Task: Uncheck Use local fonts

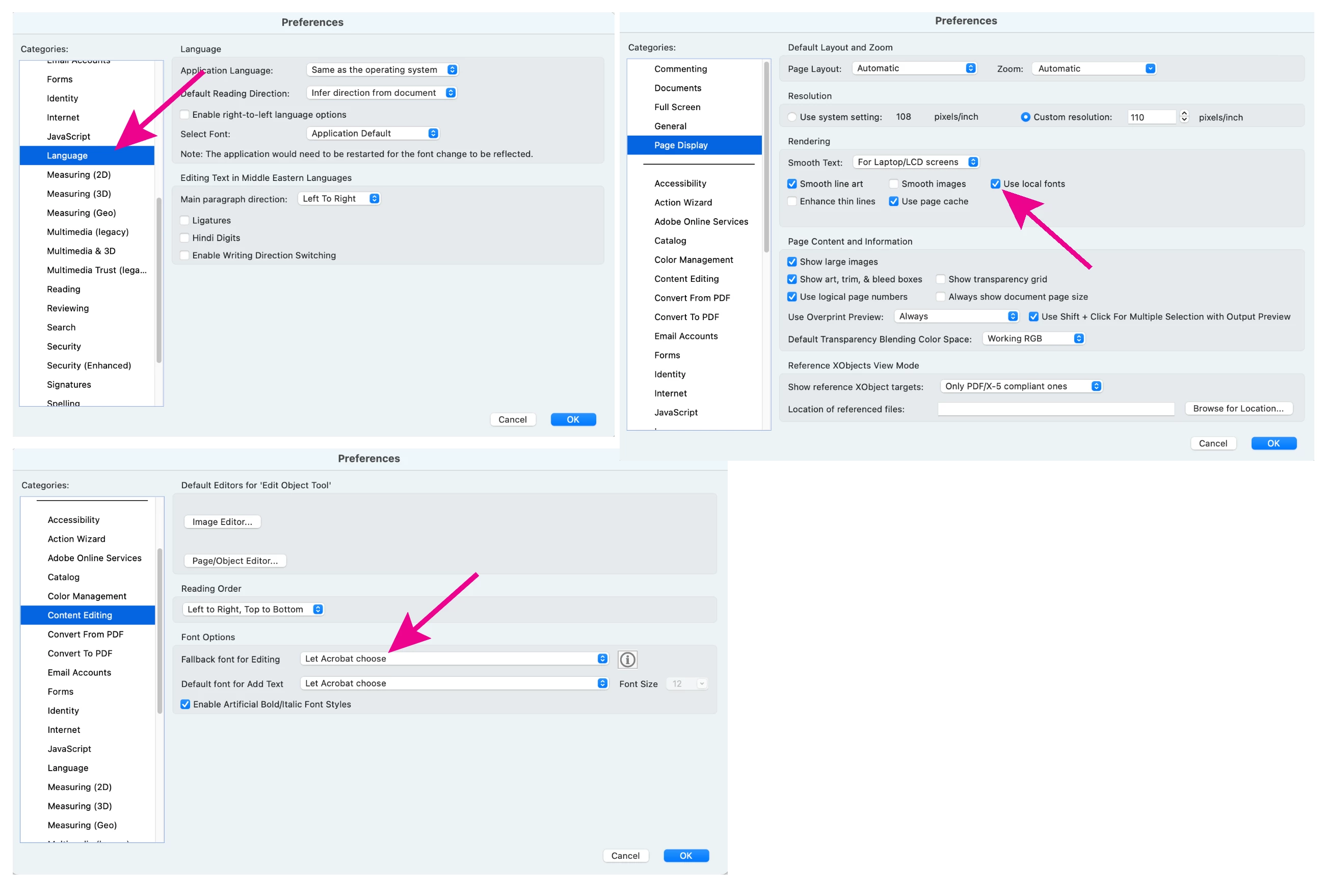Action: (x=995, y=184)
